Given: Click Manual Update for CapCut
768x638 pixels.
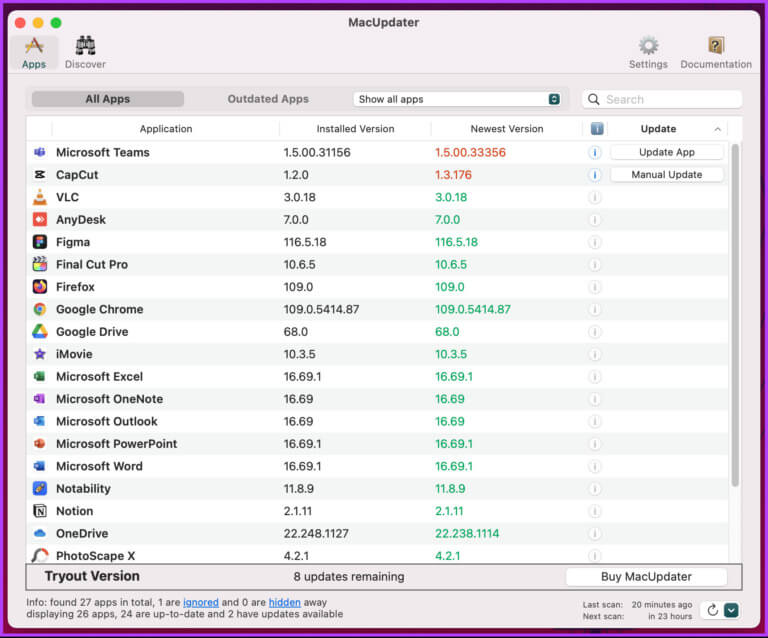Looking at the screenshot, I should click(667, 175).
